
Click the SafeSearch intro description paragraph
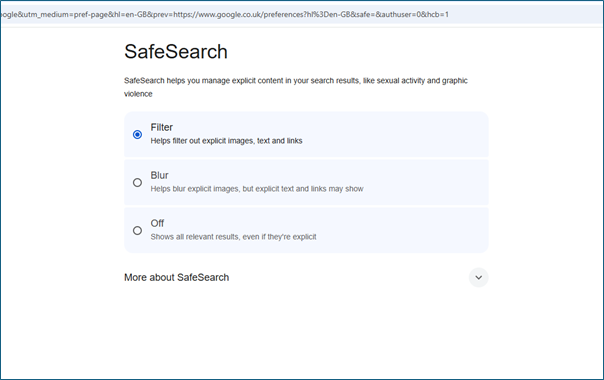click(x=296, y=87)
